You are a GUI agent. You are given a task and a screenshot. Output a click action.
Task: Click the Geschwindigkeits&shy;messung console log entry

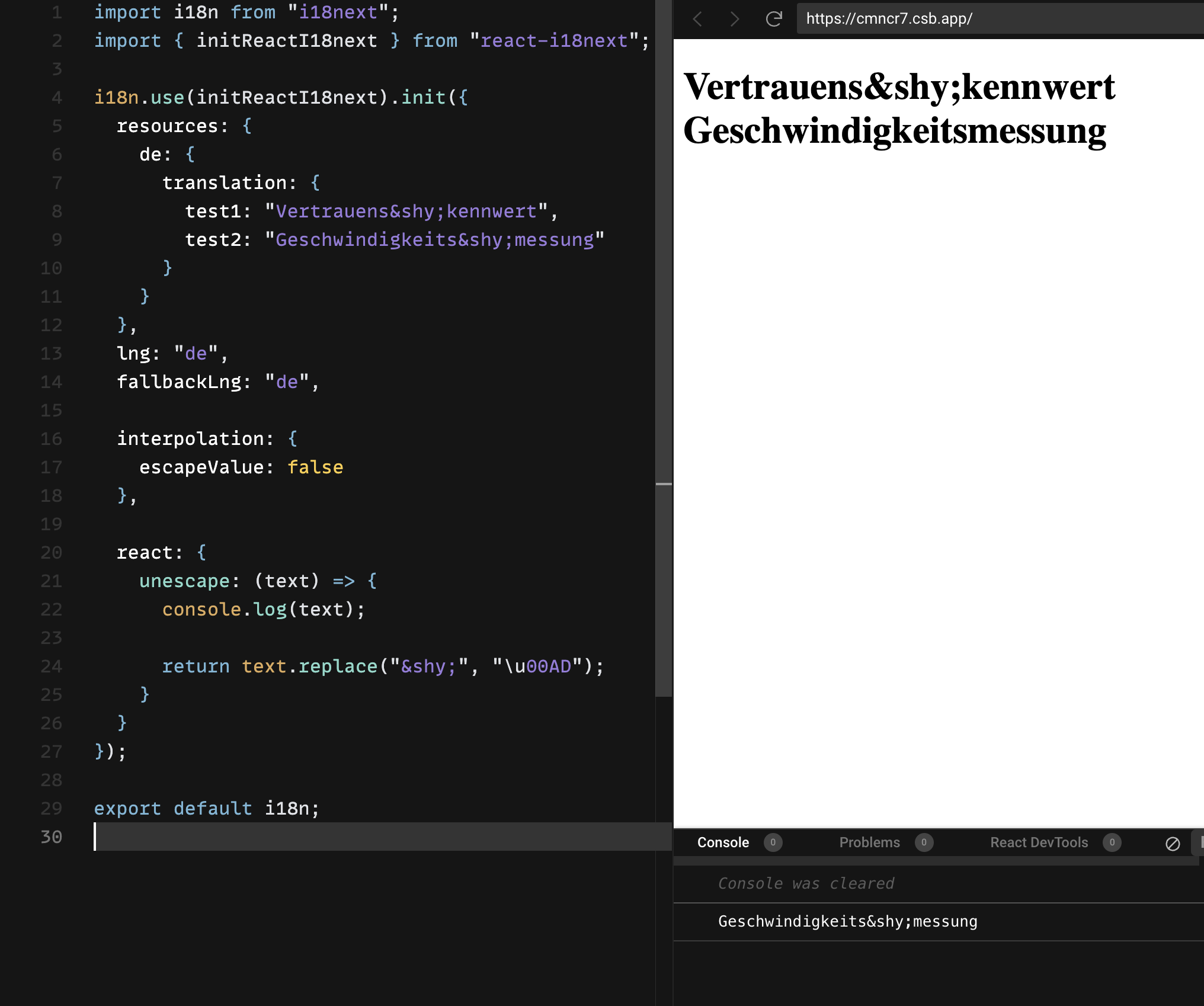coord(847,922)
